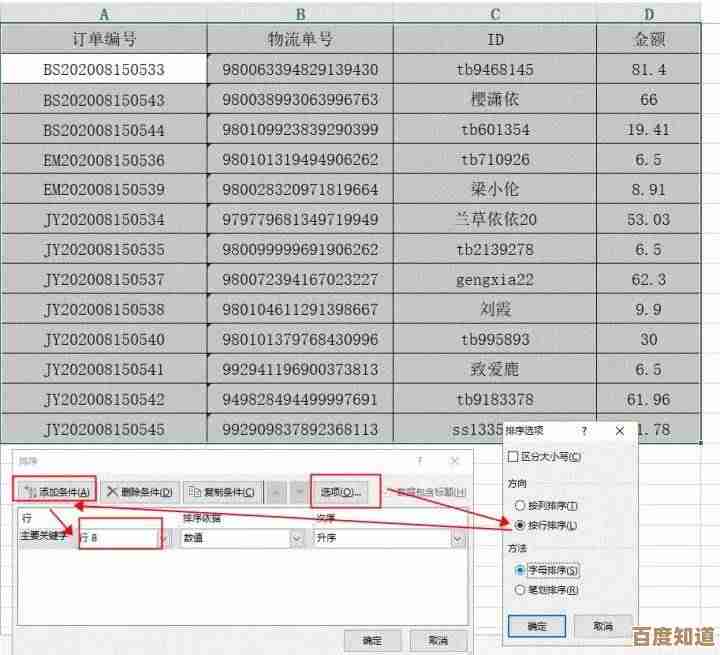Click help question mark in 排序 dialog

click(420, 461)
